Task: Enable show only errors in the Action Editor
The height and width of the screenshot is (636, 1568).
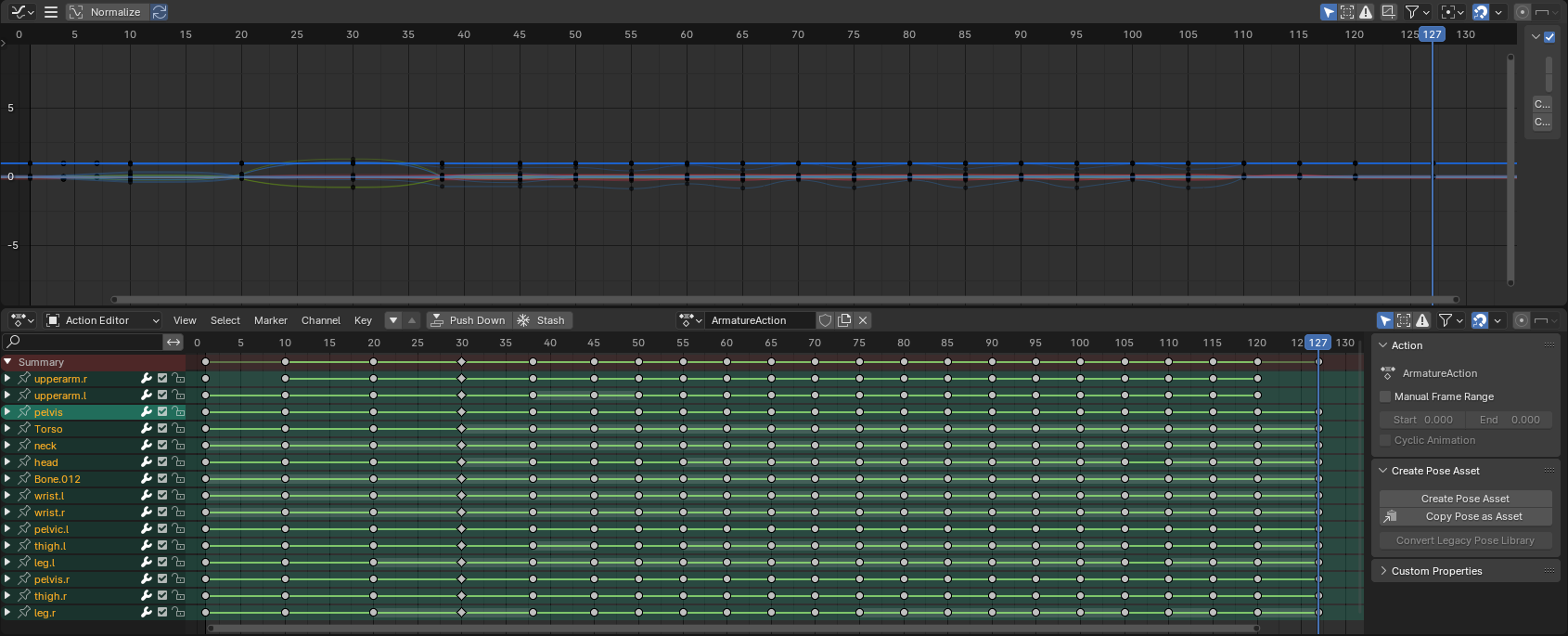Action: [x=1422, y=320]
